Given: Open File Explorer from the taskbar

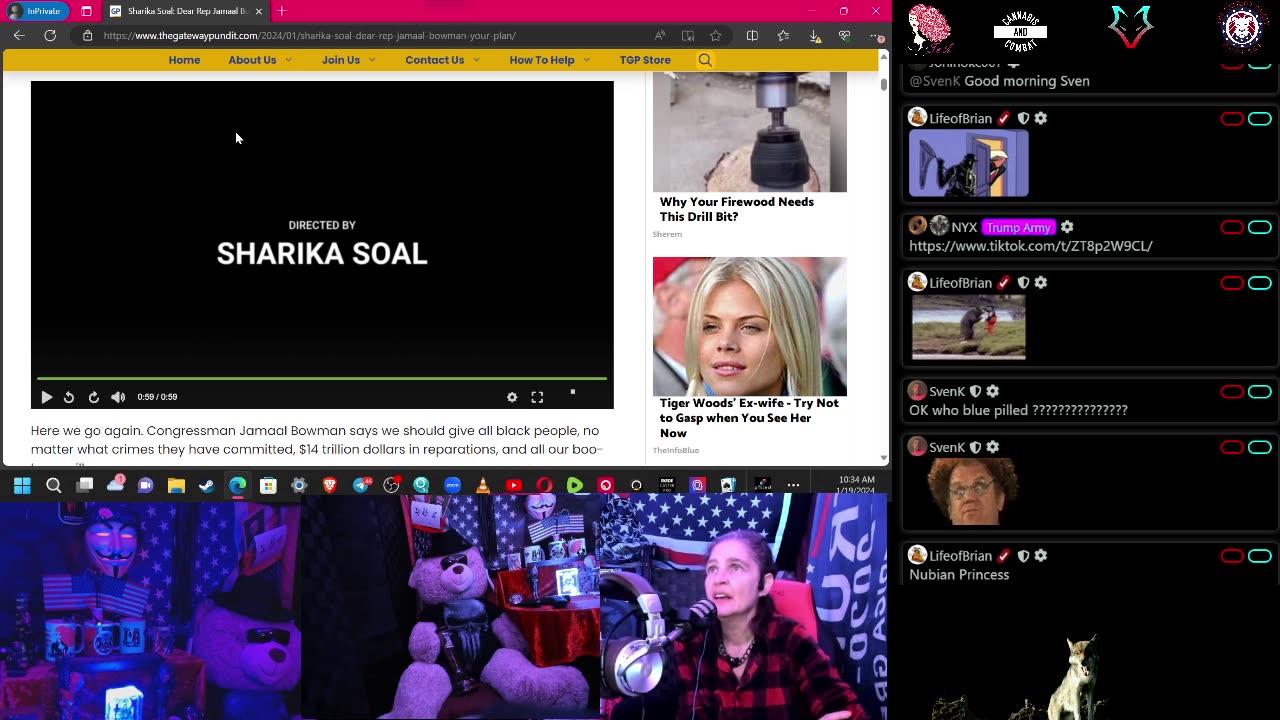Looking at the screenshot, I should coord(176,486).
